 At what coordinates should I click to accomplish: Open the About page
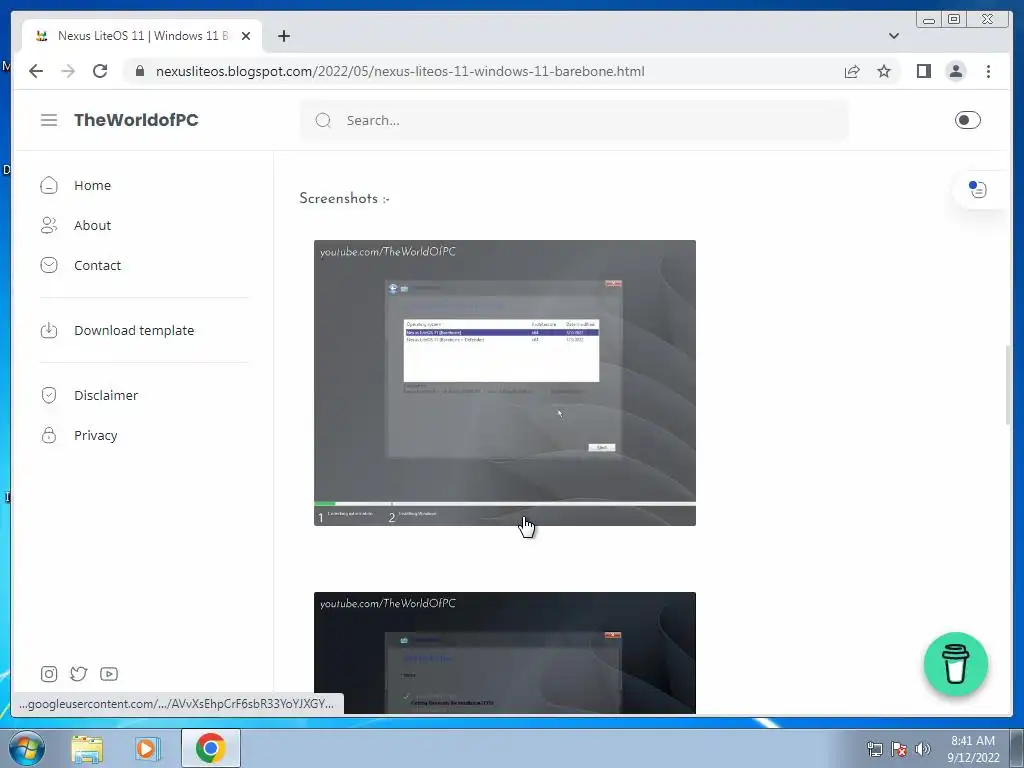pos(92,225)
